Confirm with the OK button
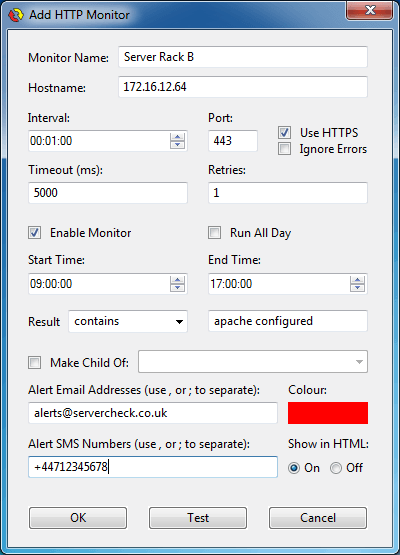This screenshot has height=555, width=400. (x=78, y=518)
